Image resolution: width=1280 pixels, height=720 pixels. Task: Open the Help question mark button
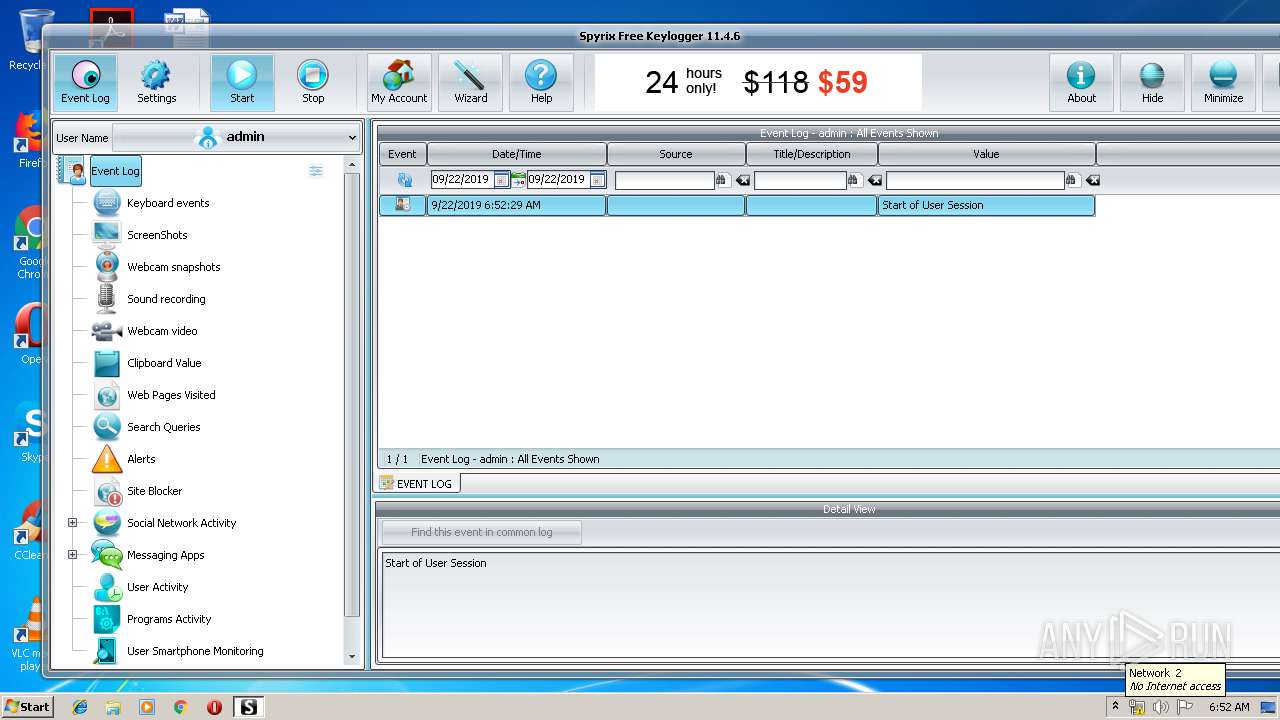pyautogui.click(x=541, y=82)
